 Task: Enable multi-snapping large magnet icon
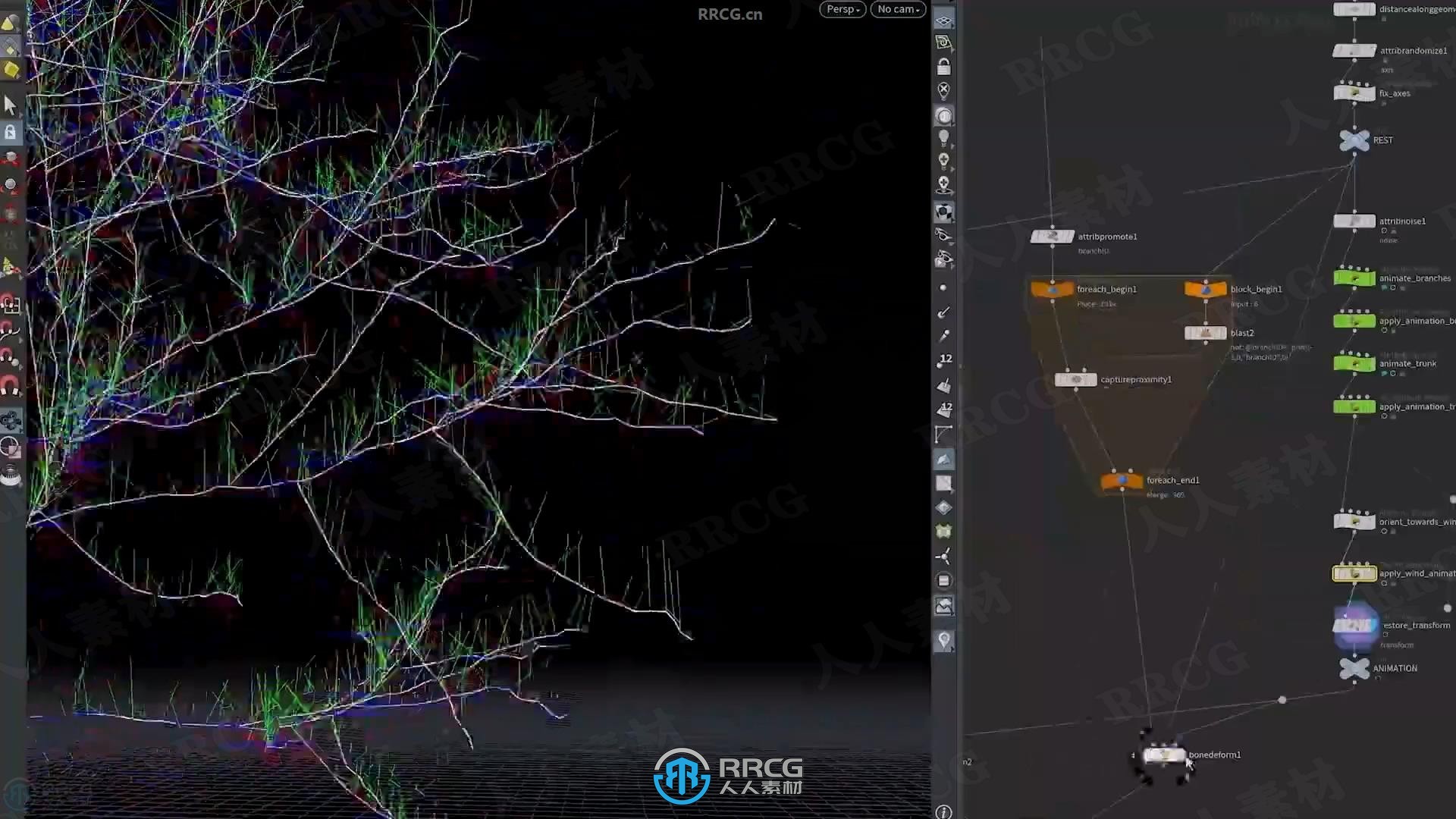(10, 385)
